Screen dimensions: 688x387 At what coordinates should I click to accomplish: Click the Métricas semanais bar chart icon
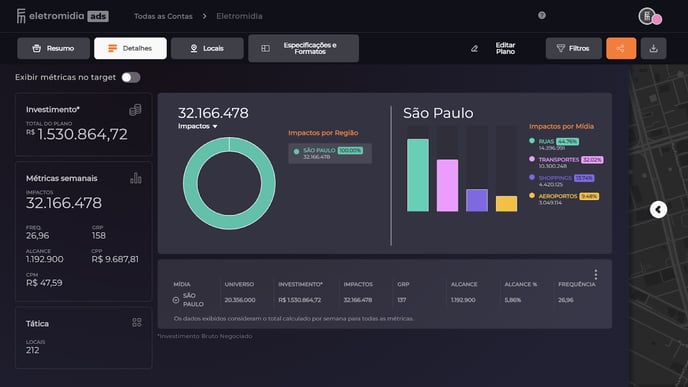pos(136,178)
